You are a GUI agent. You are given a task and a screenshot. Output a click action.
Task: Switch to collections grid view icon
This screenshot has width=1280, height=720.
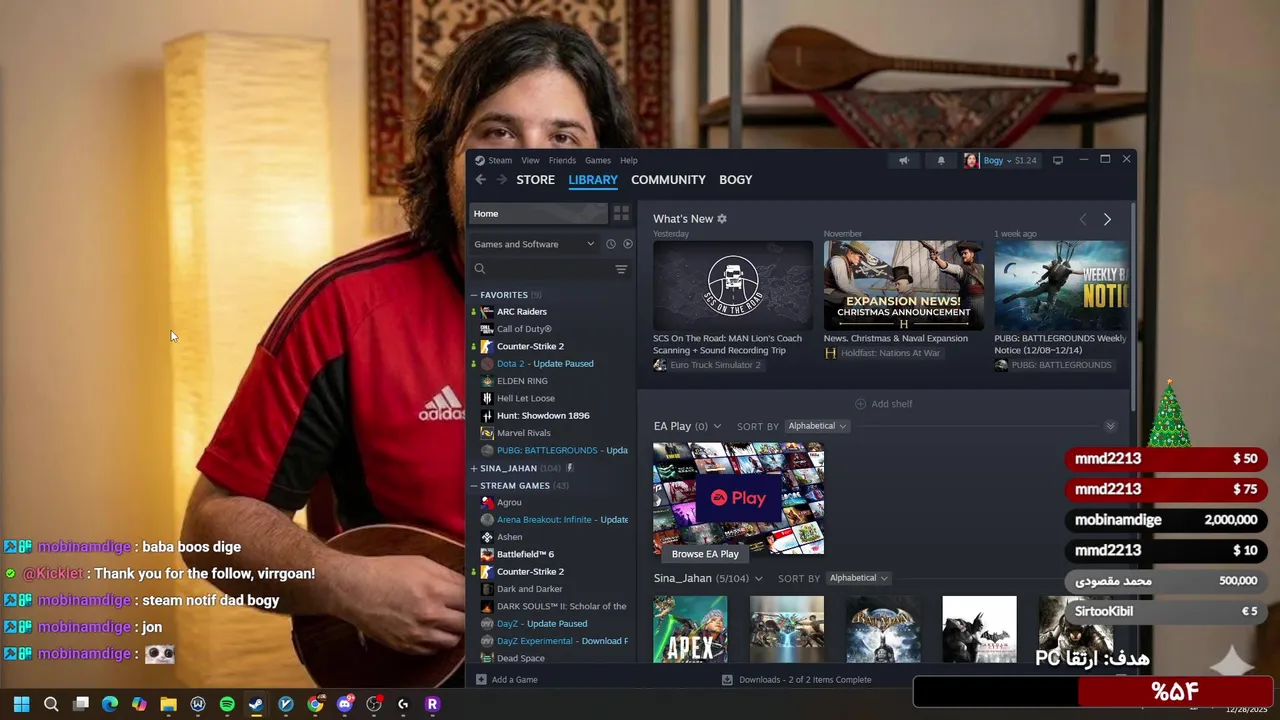tap(621, 214)
